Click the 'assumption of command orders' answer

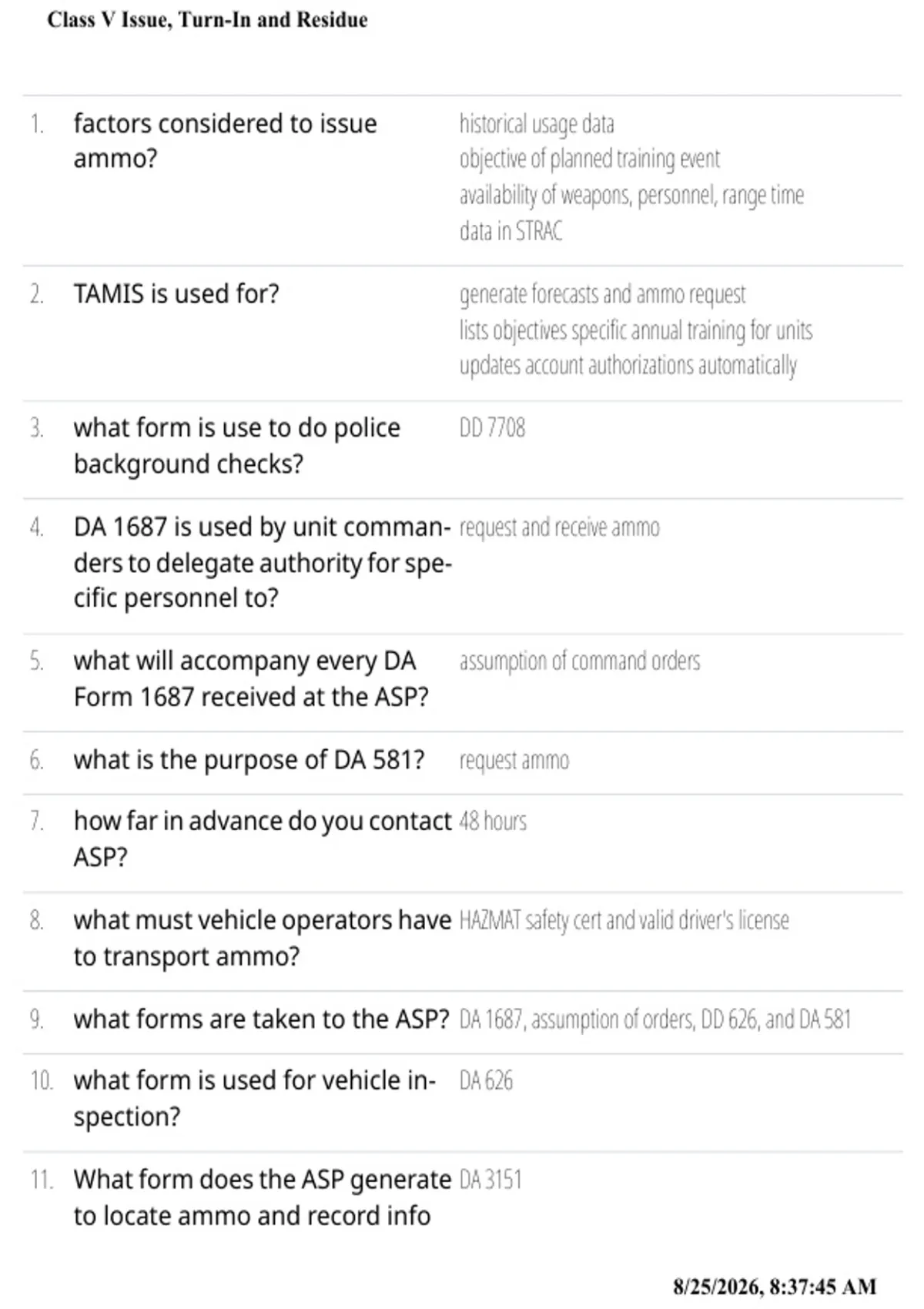[x=580, y=661]
